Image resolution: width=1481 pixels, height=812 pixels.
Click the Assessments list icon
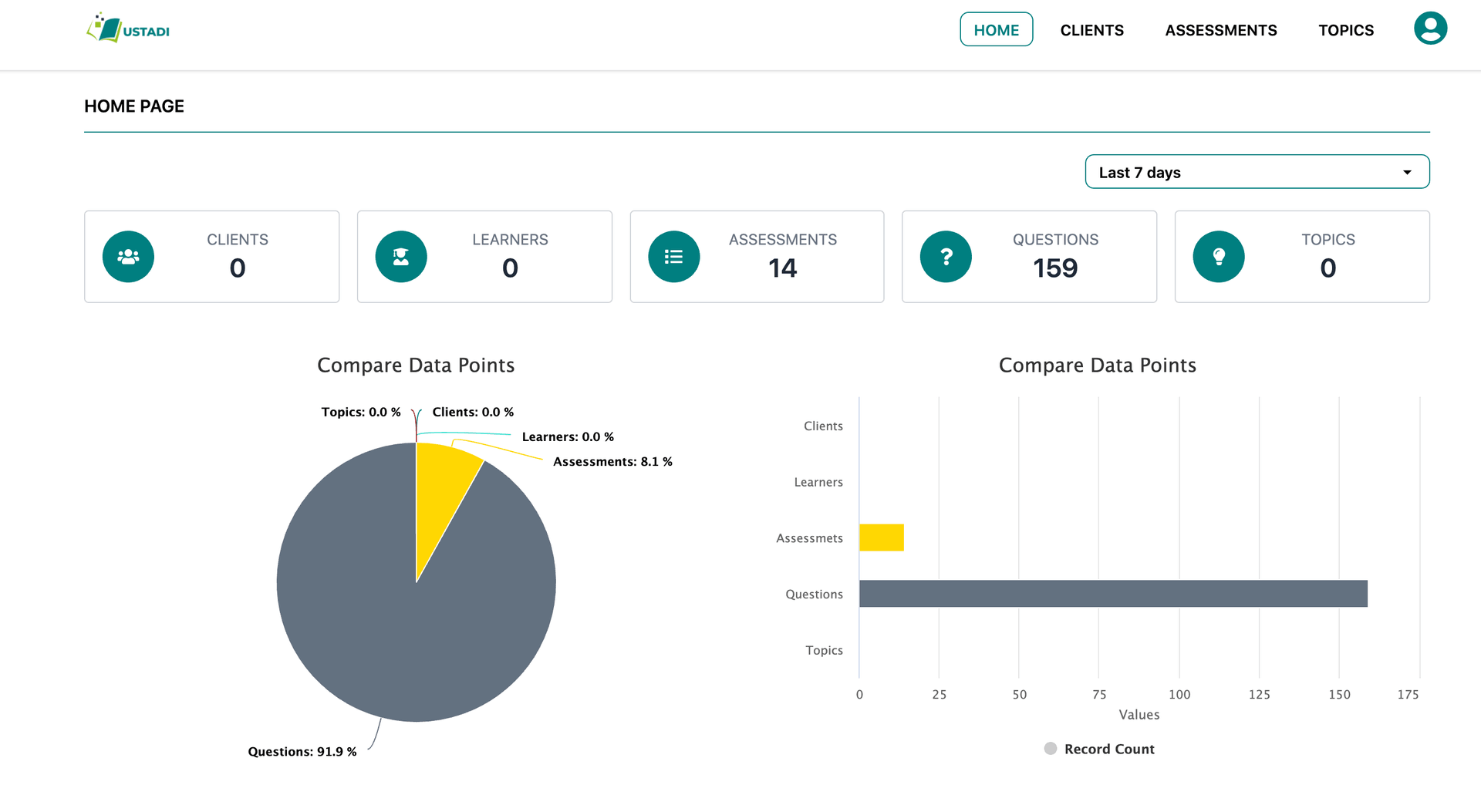point(673,256)
